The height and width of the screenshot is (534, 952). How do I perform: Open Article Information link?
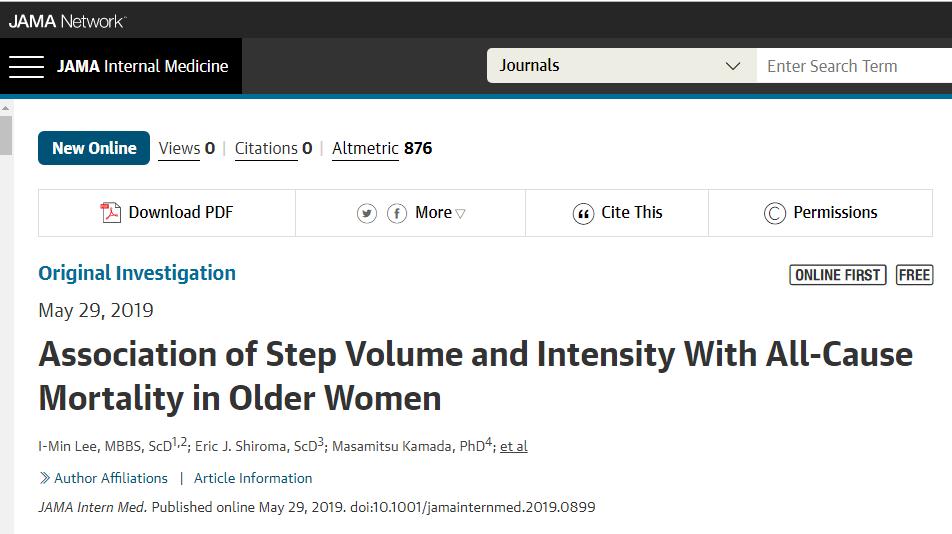tap(253, 478)
